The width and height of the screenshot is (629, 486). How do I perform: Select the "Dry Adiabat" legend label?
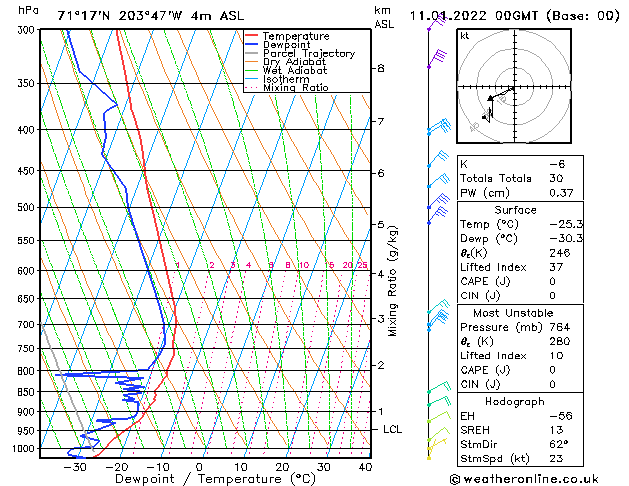click(294, 62)
